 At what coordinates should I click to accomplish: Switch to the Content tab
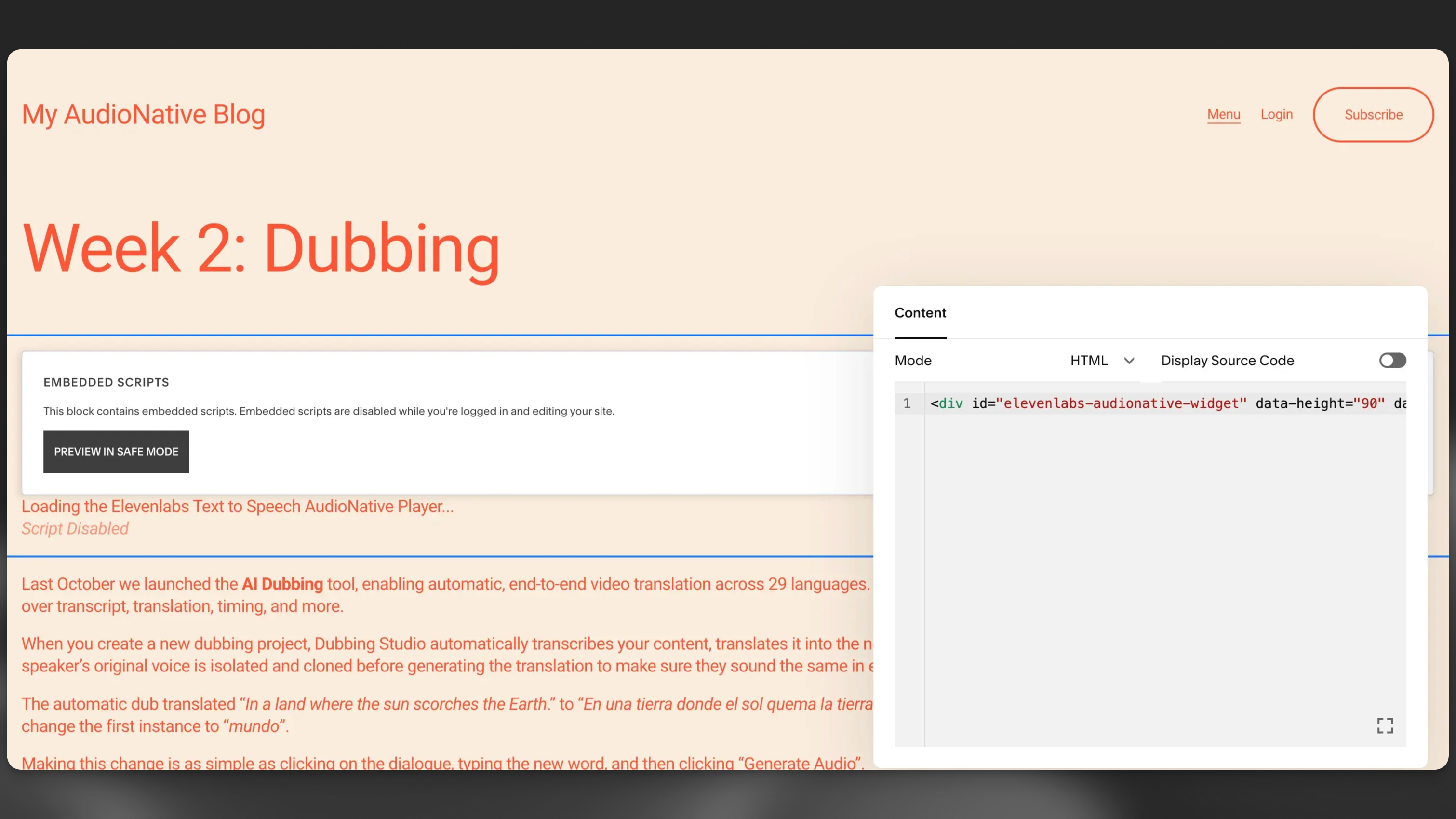click(x=920, y=312)
